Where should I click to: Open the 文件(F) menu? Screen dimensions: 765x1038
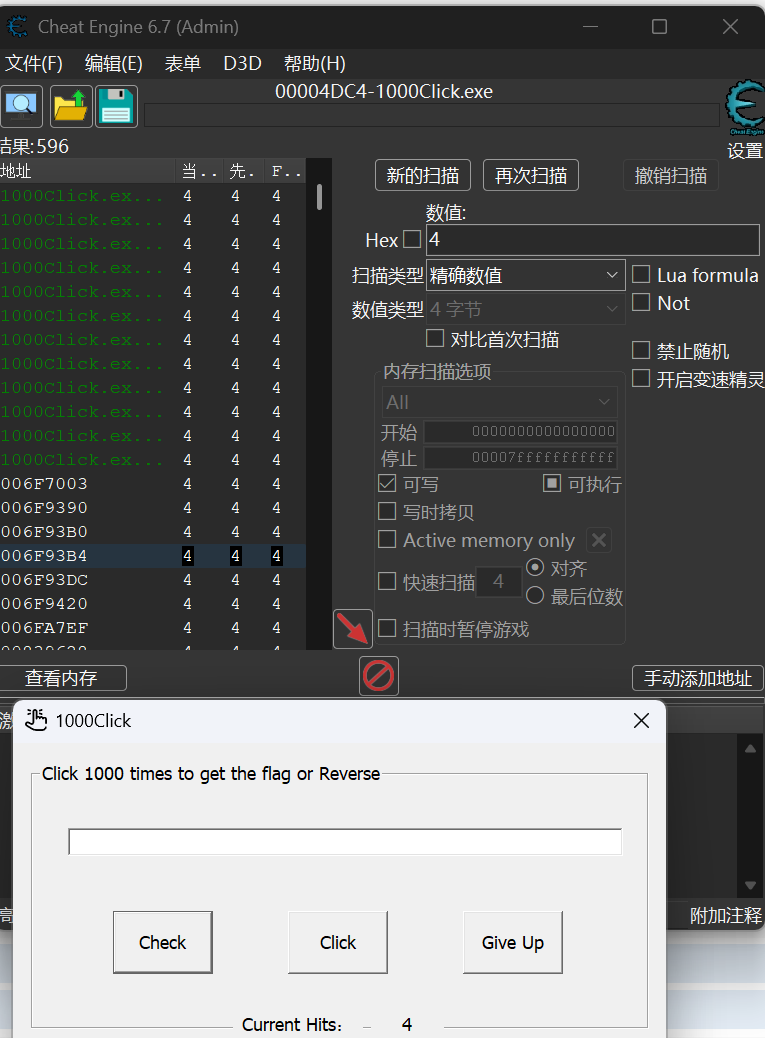click(x=34, y=64)
